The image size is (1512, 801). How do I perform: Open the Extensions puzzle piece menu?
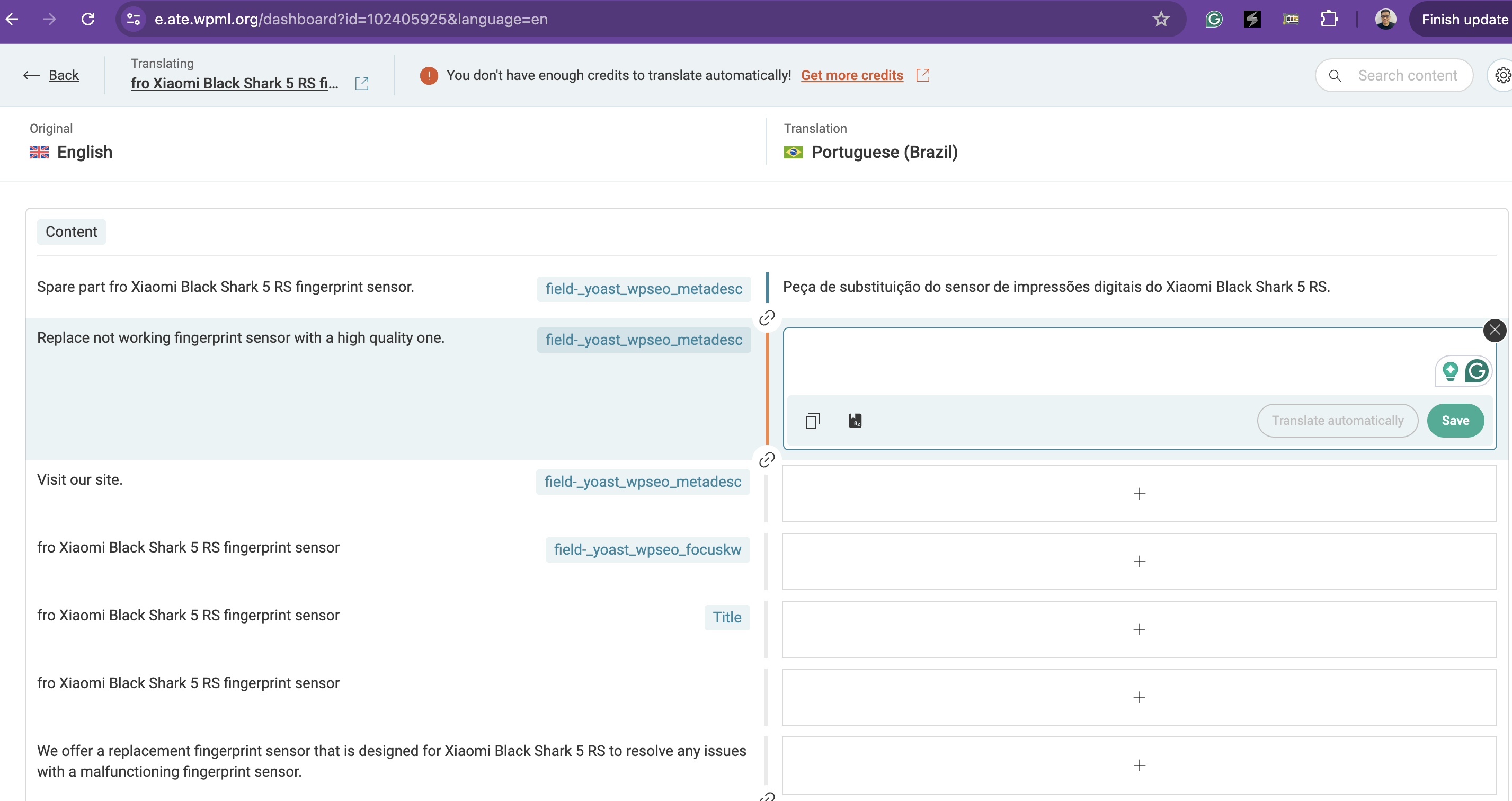click(1329, 20)
